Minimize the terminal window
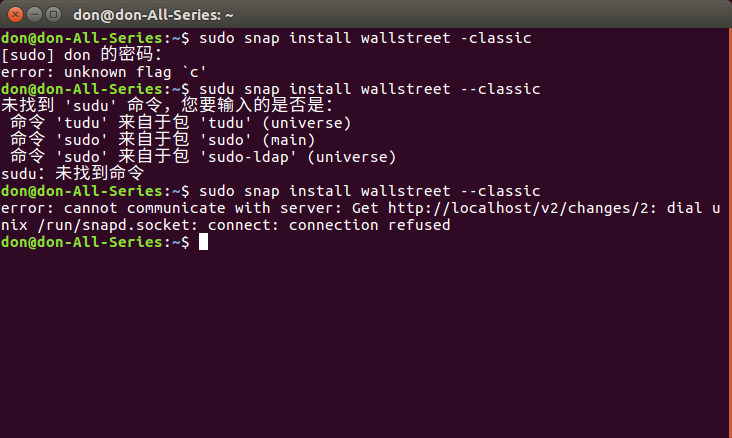Image resolution: width=732 pixels, height=438 pixels. click(x=35, y=15)
